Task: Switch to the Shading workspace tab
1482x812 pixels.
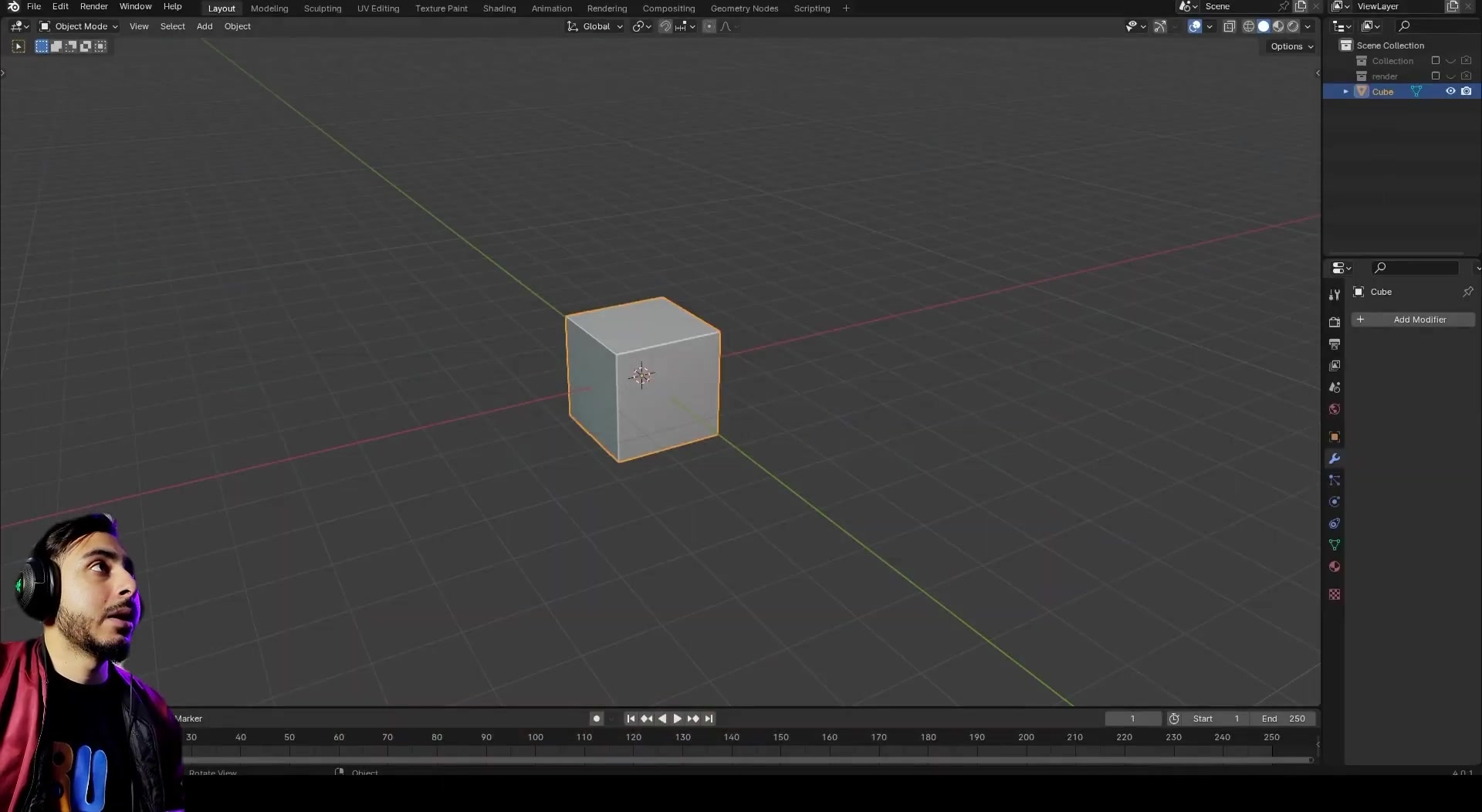Action: [x=499, y=8]
